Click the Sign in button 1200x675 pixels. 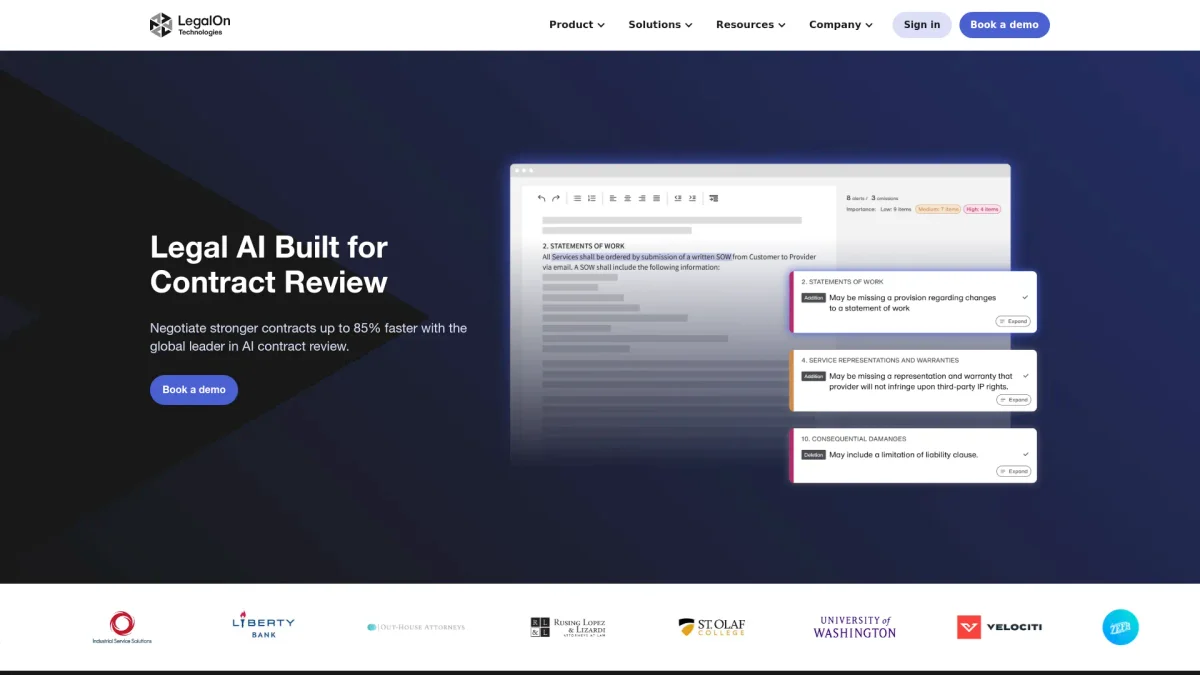921,25
